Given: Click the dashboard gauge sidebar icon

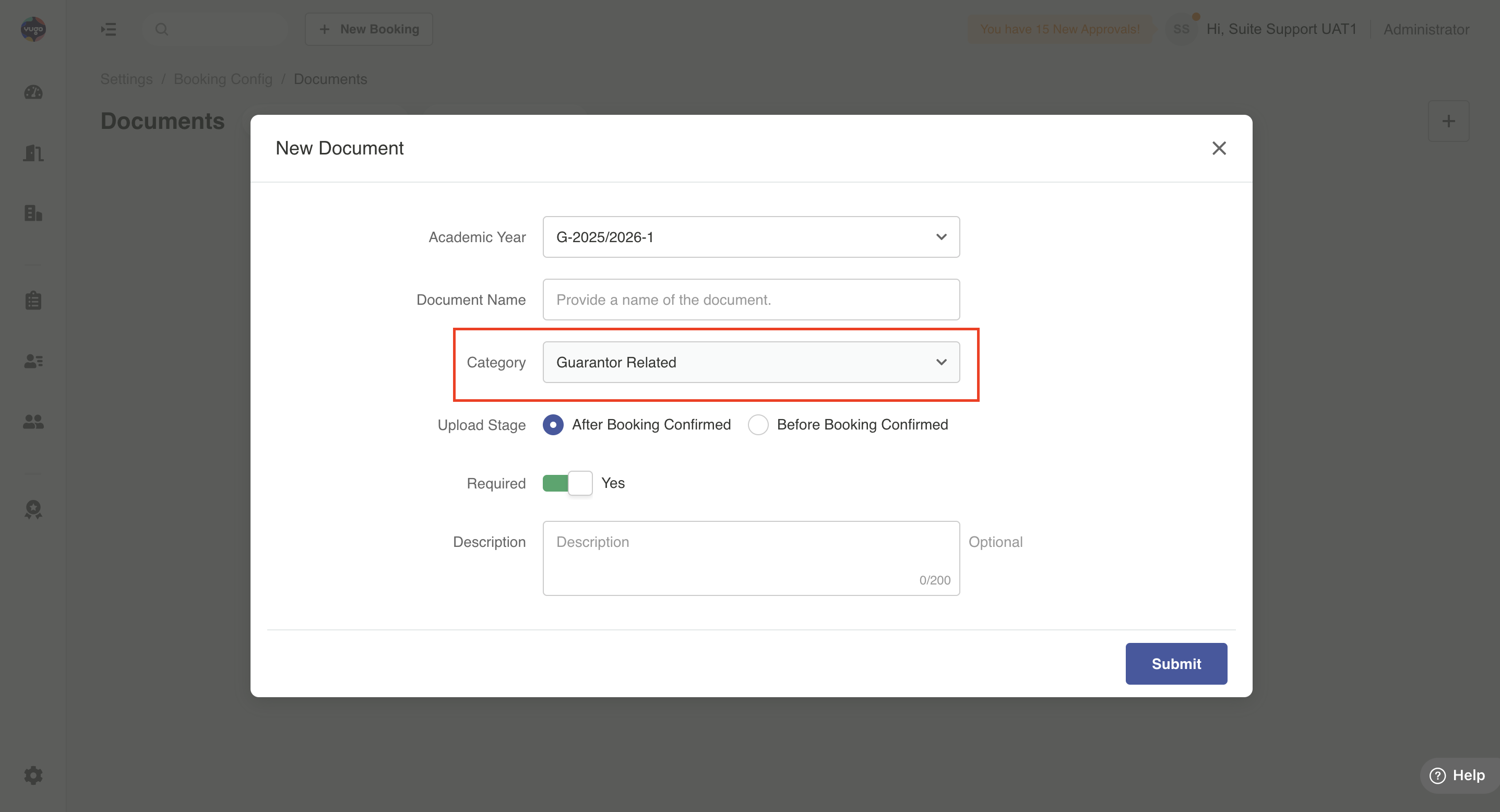Looking at the screenshot, I should coord(33,92).
